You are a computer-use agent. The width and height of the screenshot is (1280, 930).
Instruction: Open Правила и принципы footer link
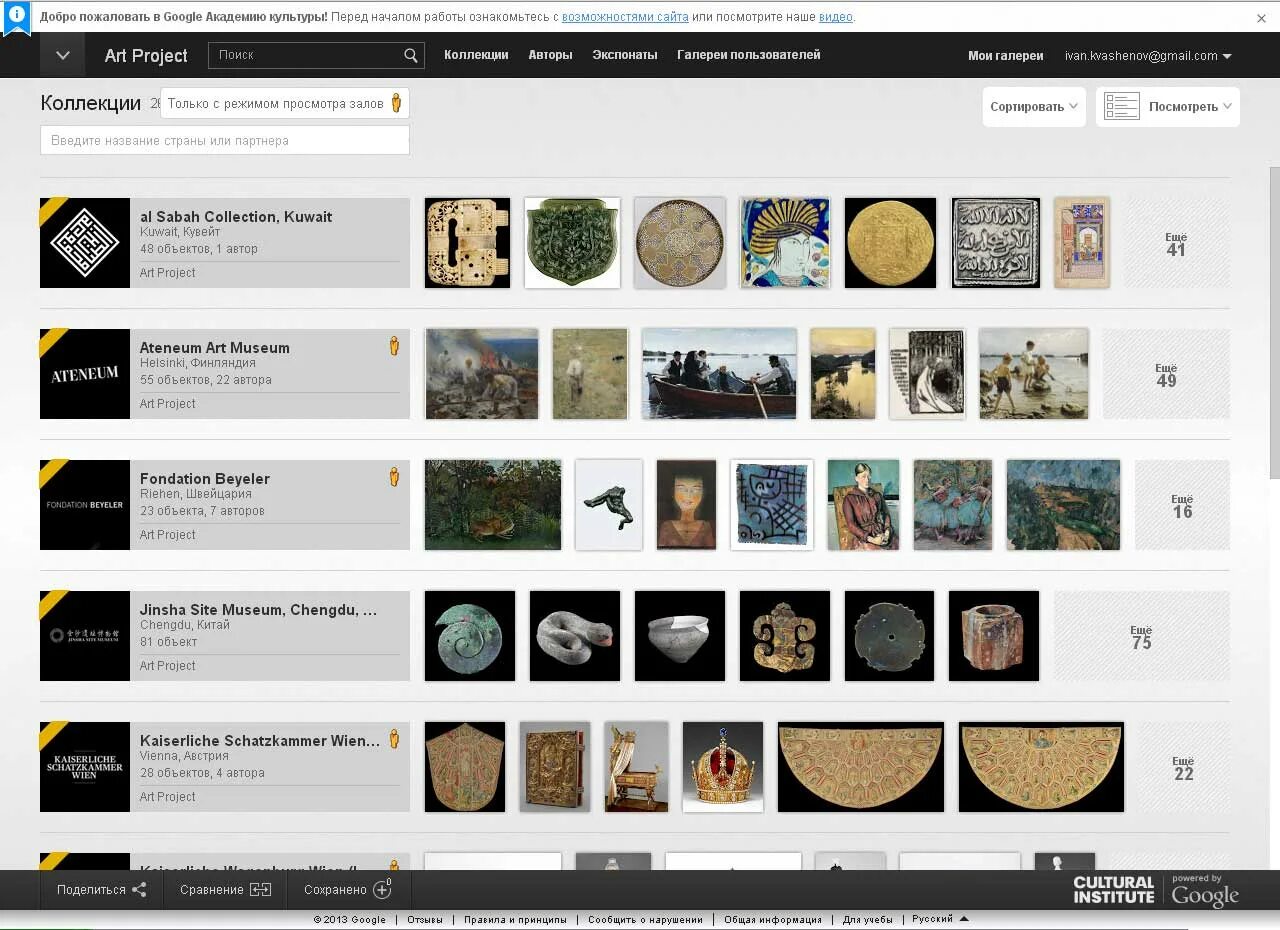(x=515, y=919)
